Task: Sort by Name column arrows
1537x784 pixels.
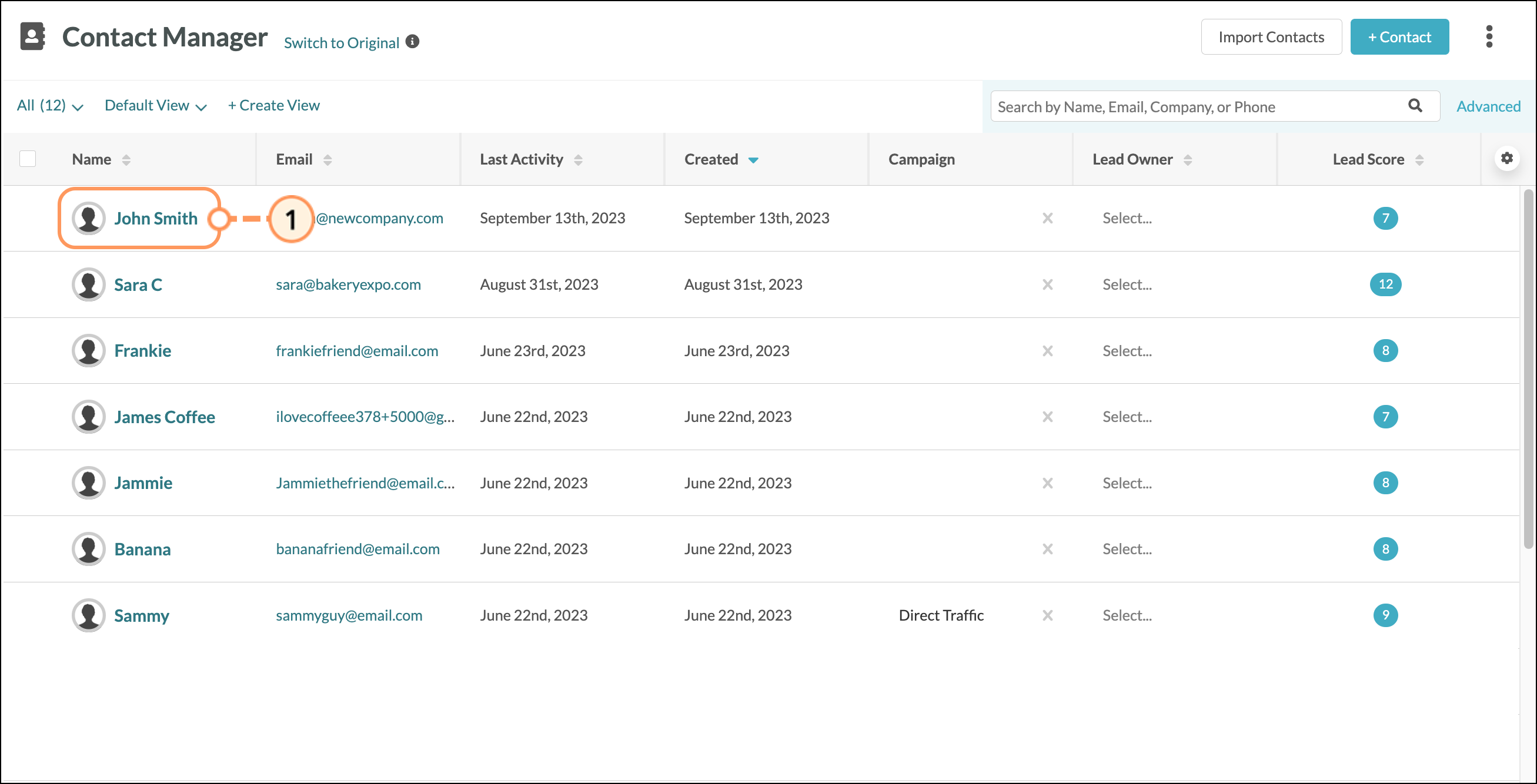Action: click(x=126, y=160)
